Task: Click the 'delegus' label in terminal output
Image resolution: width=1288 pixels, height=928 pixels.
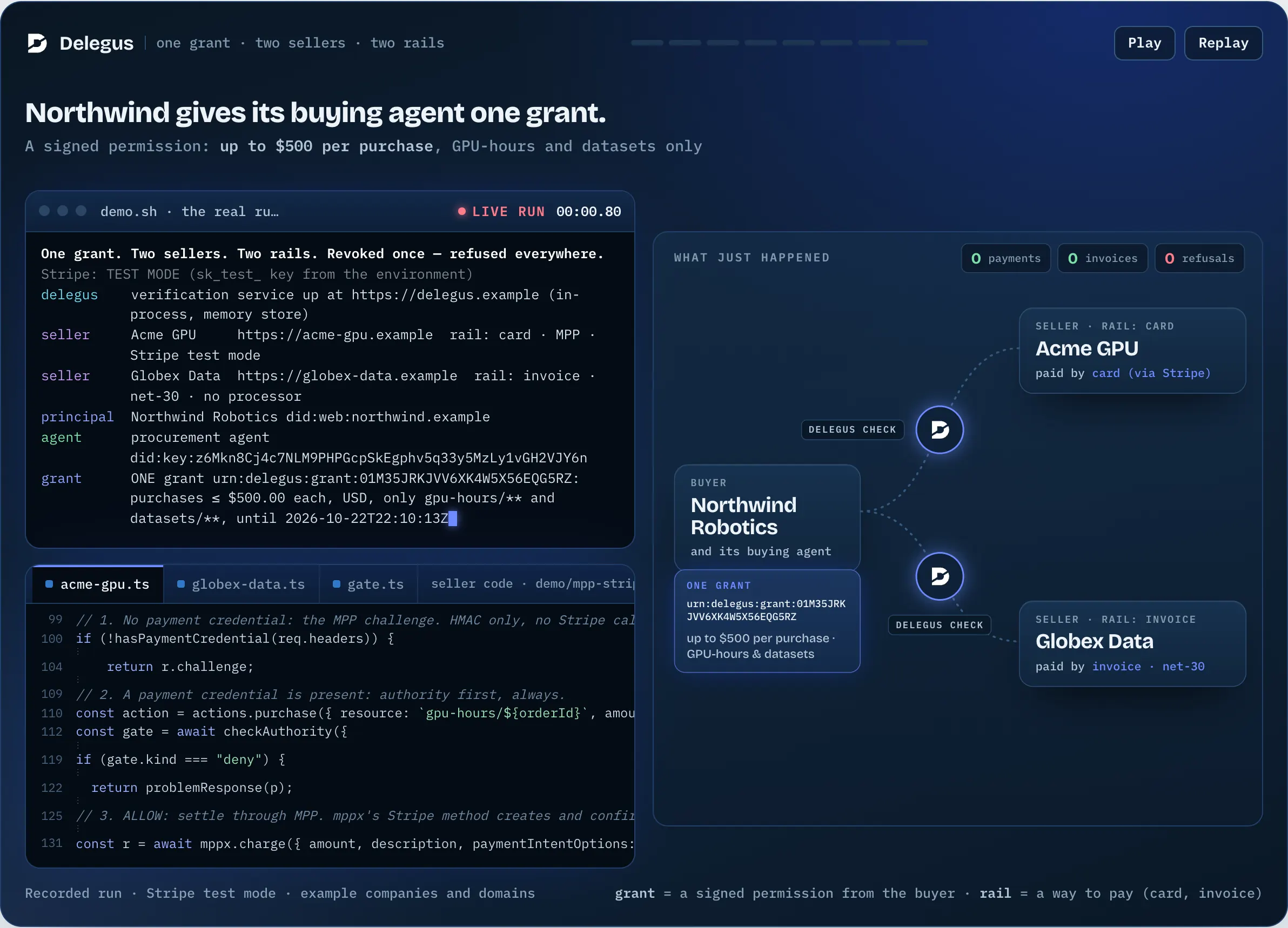Action: click(x=69, y=294)
